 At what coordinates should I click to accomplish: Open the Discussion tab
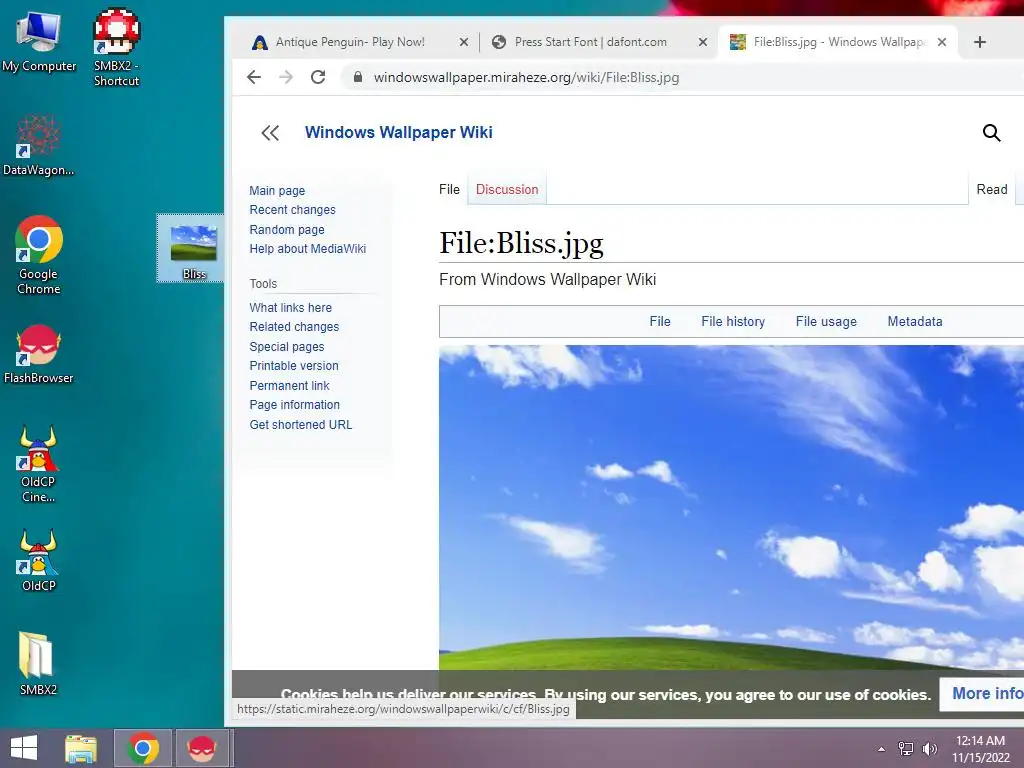(x=507, y=189)
